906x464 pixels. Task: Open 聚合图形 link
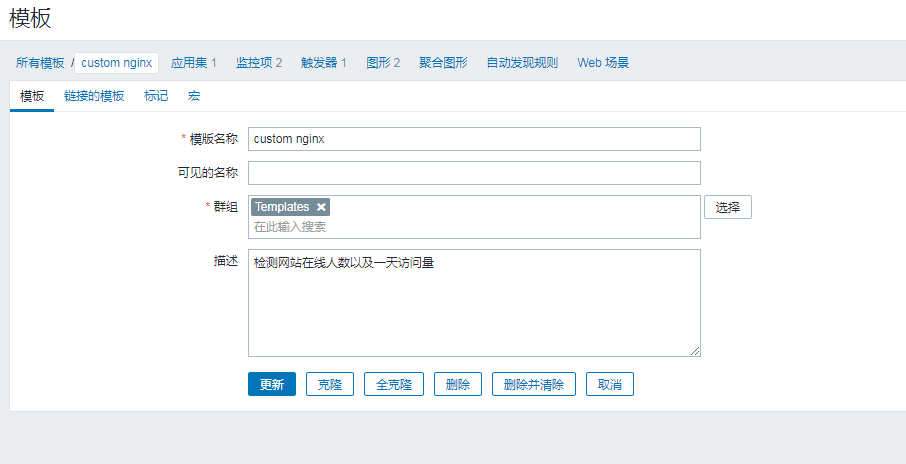(x=443, y=63)
